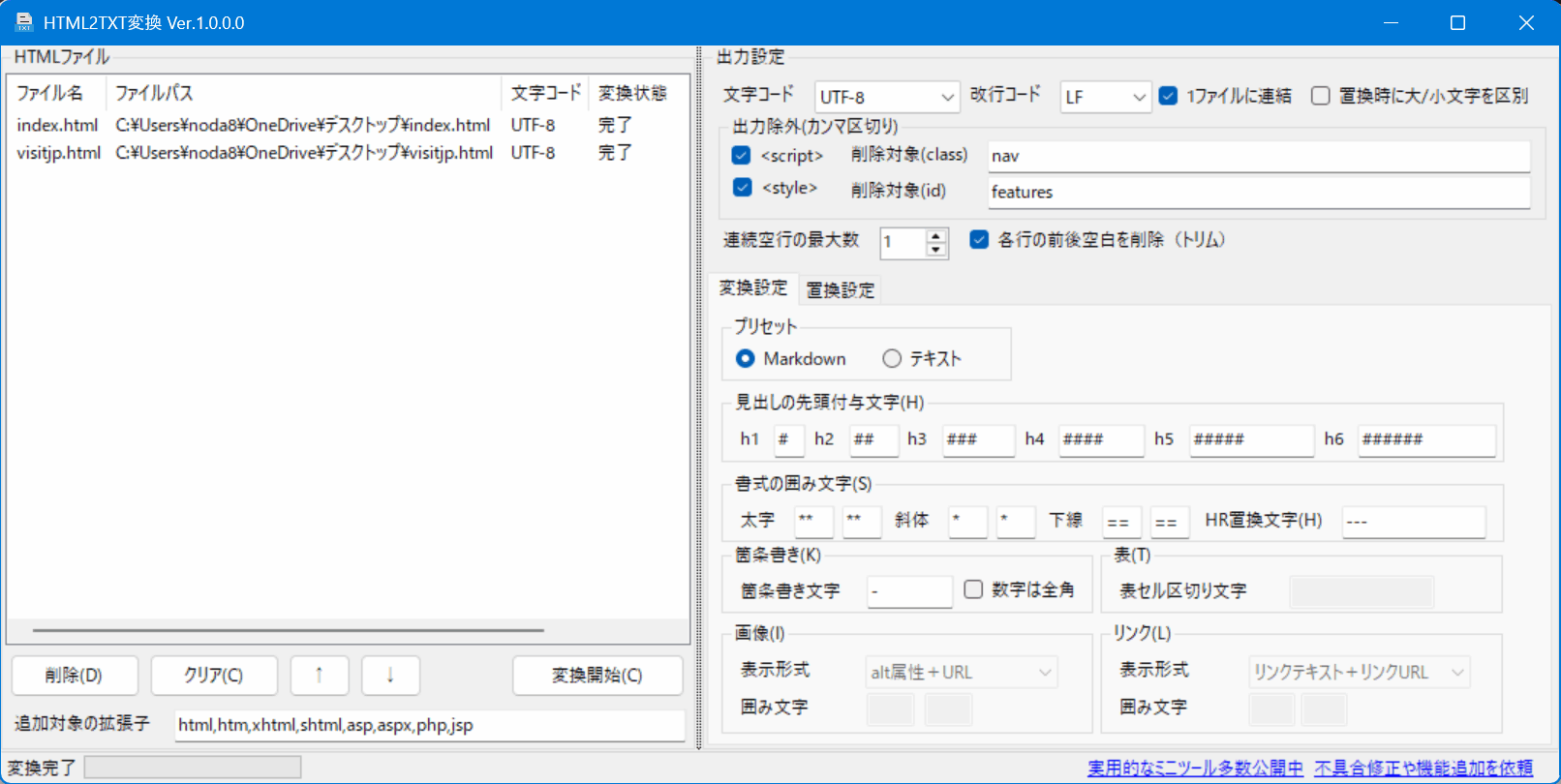This screenshot has height=784, width=1561.
Task: Click the h5 prefix field
Action: pos(1251,439)
